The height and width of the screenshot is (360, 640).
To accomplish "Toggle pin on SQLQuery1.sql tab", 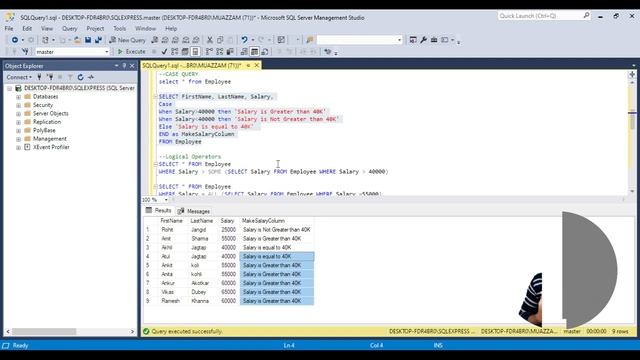I will click(x=248, y=65).
